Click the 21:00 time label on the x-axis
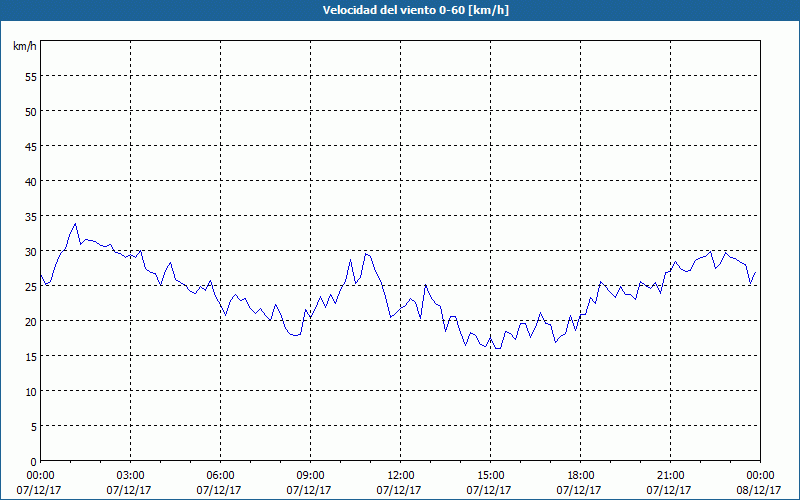800x500 pixels. click(670, 476)
